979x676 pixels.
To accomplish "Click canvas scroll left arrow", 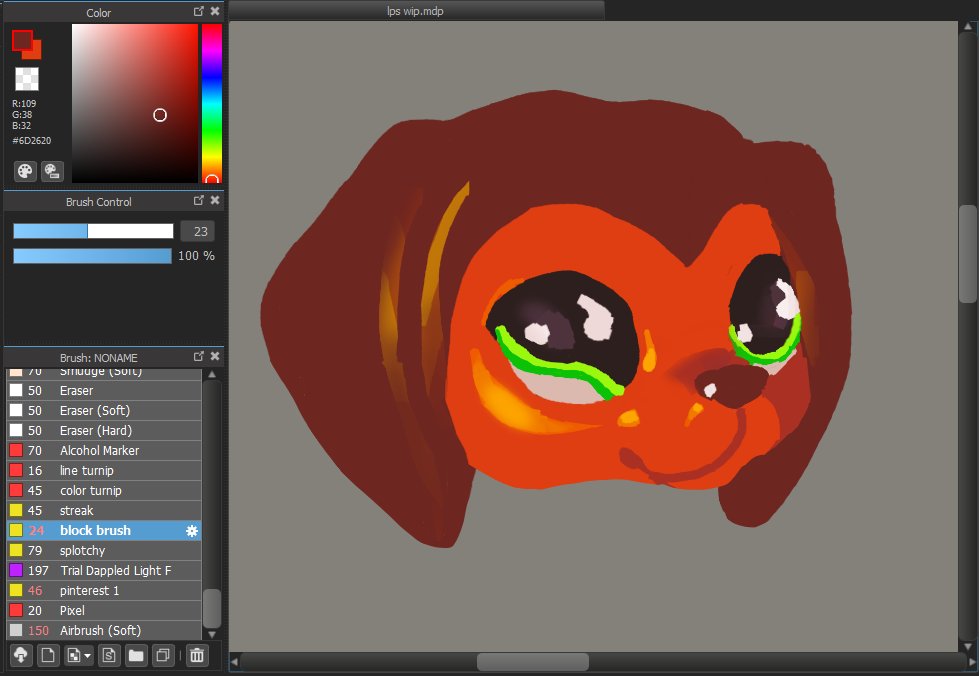I will pos(234,662).
